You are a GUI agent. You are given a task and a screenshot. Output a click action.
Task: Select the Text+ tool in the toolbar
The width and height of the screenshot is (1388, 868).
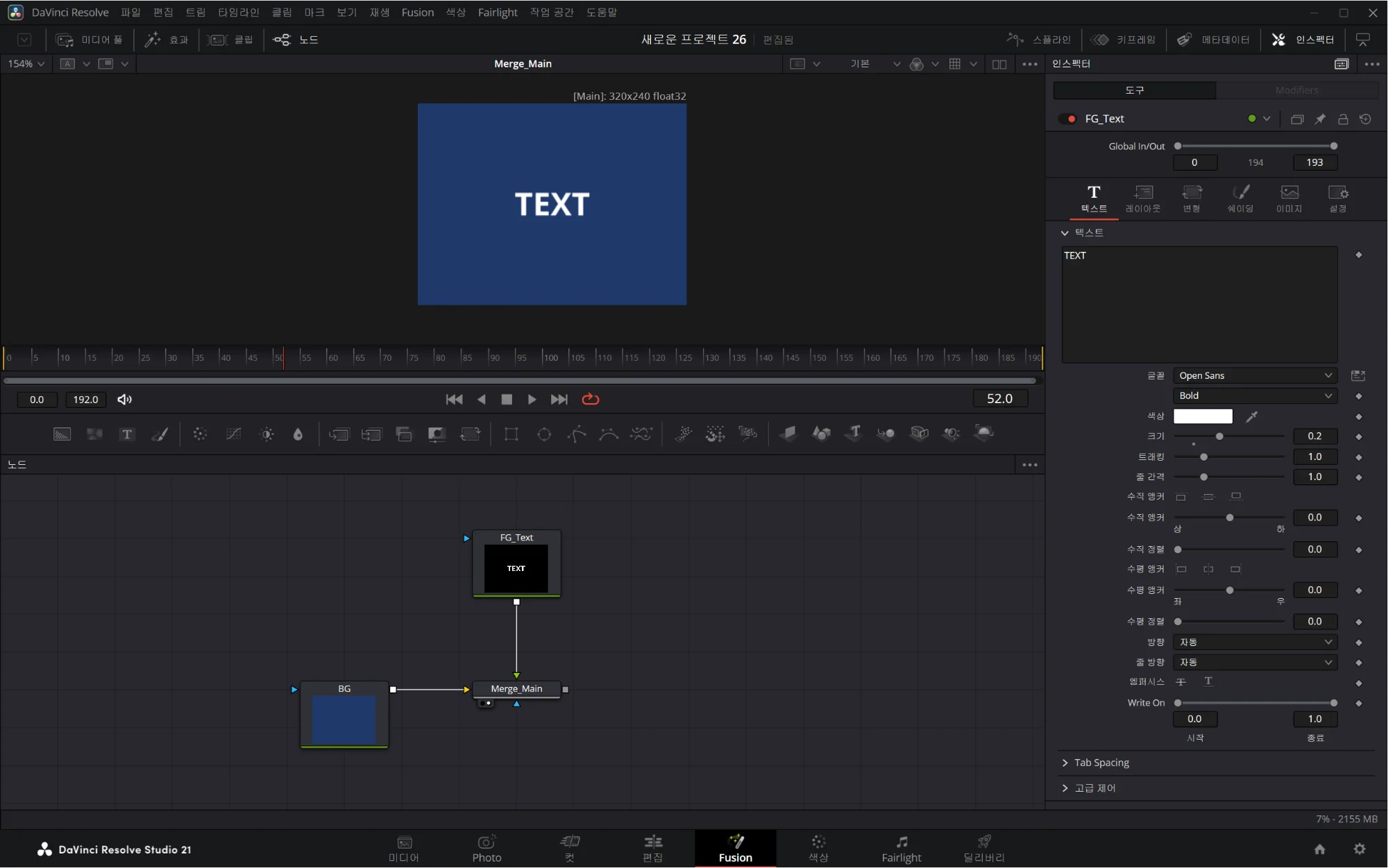pyautogui.click(x=127, y=434)
